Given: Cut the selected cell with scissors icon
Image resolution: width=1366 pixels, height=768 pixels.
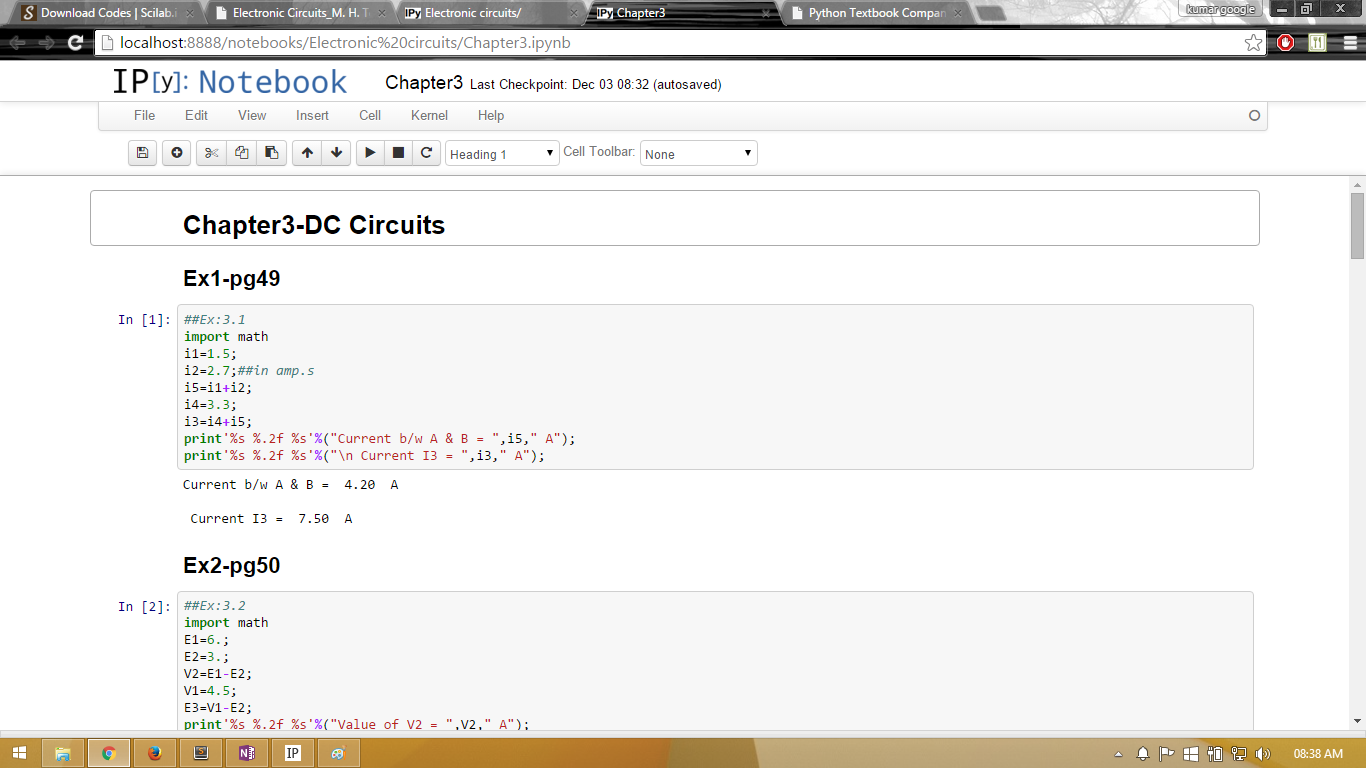Looking at the screenshot, I should (211, 153).
